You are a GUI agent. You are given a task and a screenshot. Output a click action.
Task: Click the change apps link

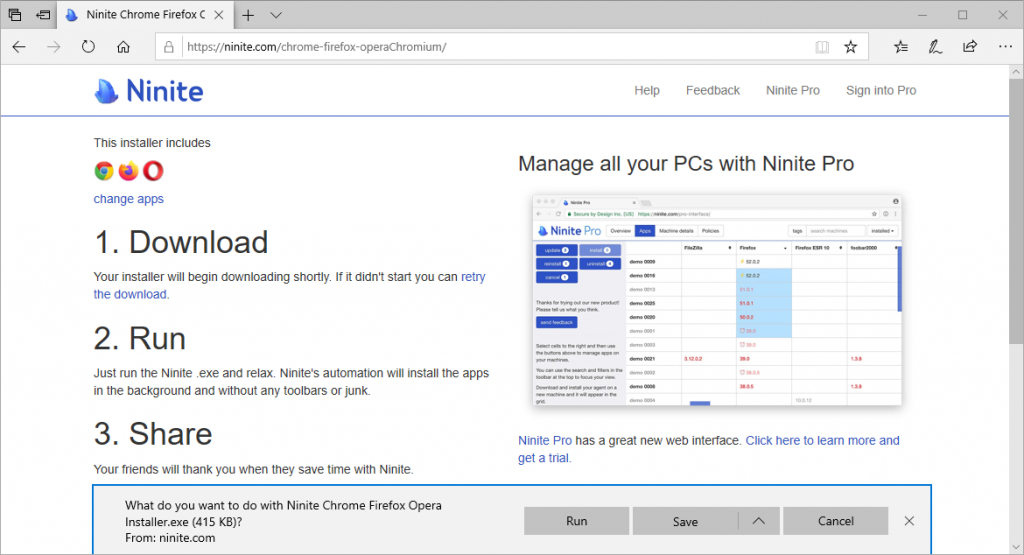tap(129, 199)
